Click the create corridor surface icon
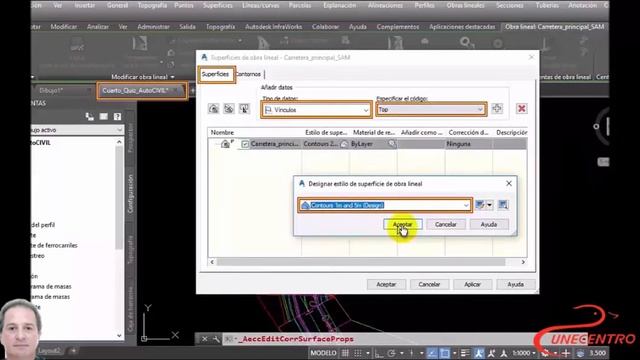This screenshot has width=640, height=360. (x=213, y=109)
